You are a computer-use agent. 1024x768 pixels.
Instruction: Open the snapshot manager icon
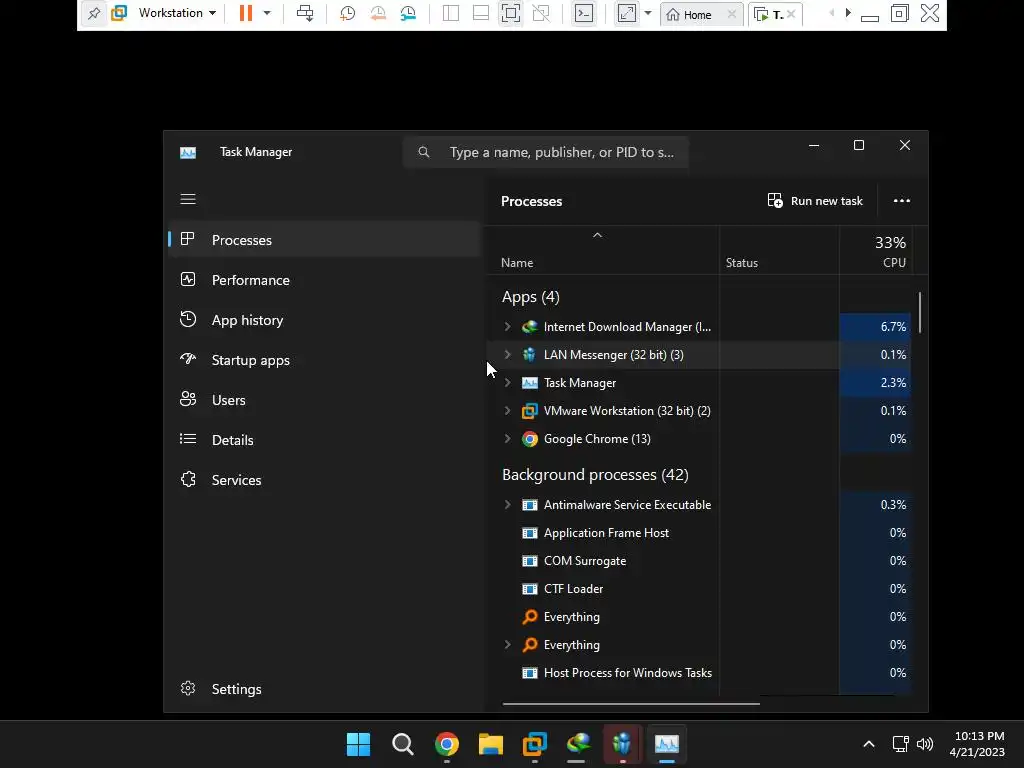click(408, 13)
